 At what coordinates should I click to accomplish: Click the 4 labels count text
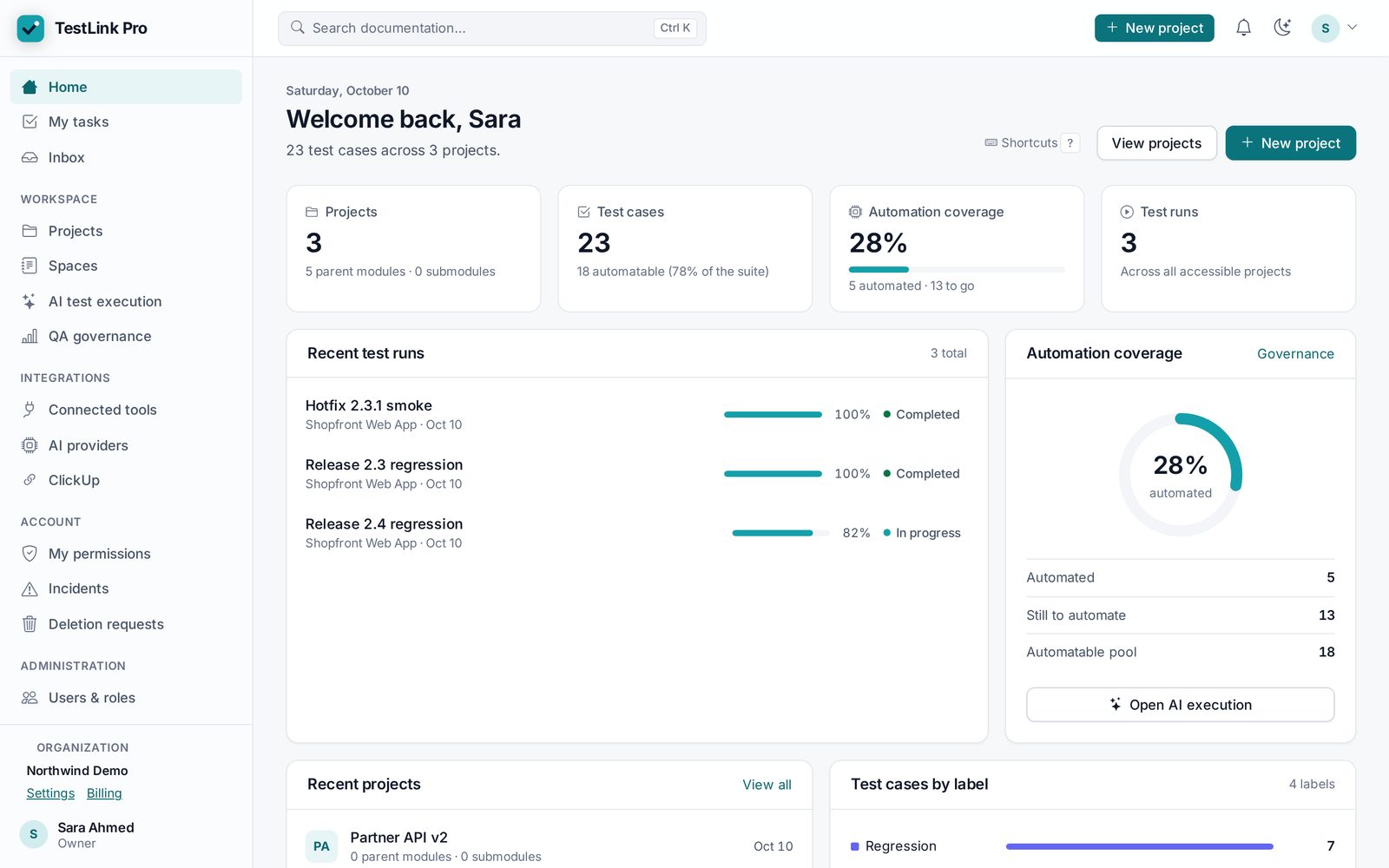1312,785
